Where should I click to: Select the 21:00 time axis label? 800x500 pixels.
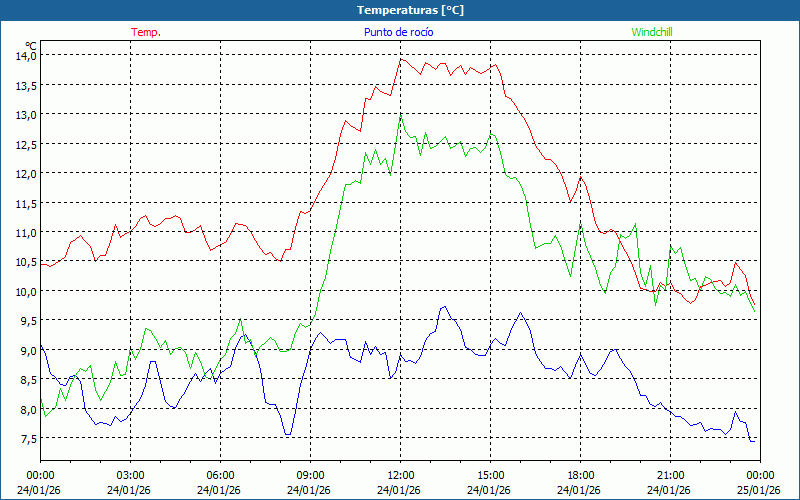point(670,475)
